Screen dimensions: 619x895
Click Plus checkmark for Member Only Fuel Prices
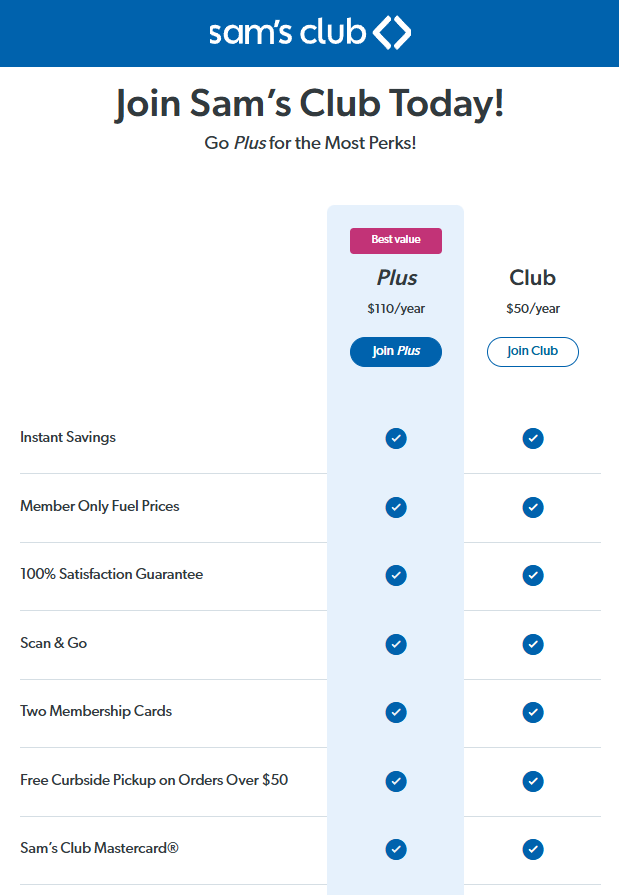396,507
